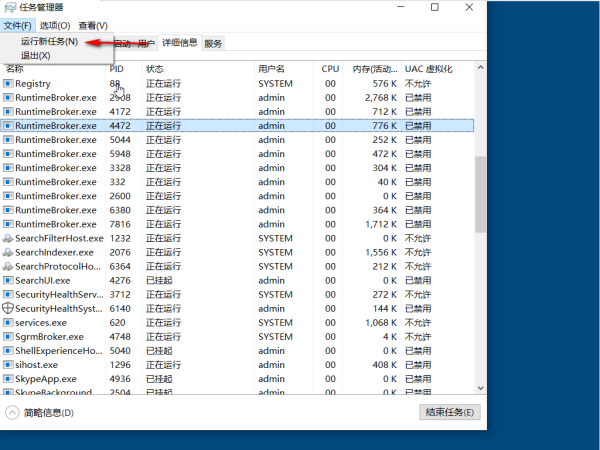Viewport: 600px width, 450px height.
Task: Click the Registry process icon
Action: pyautogui.click(x=8, y=84)
